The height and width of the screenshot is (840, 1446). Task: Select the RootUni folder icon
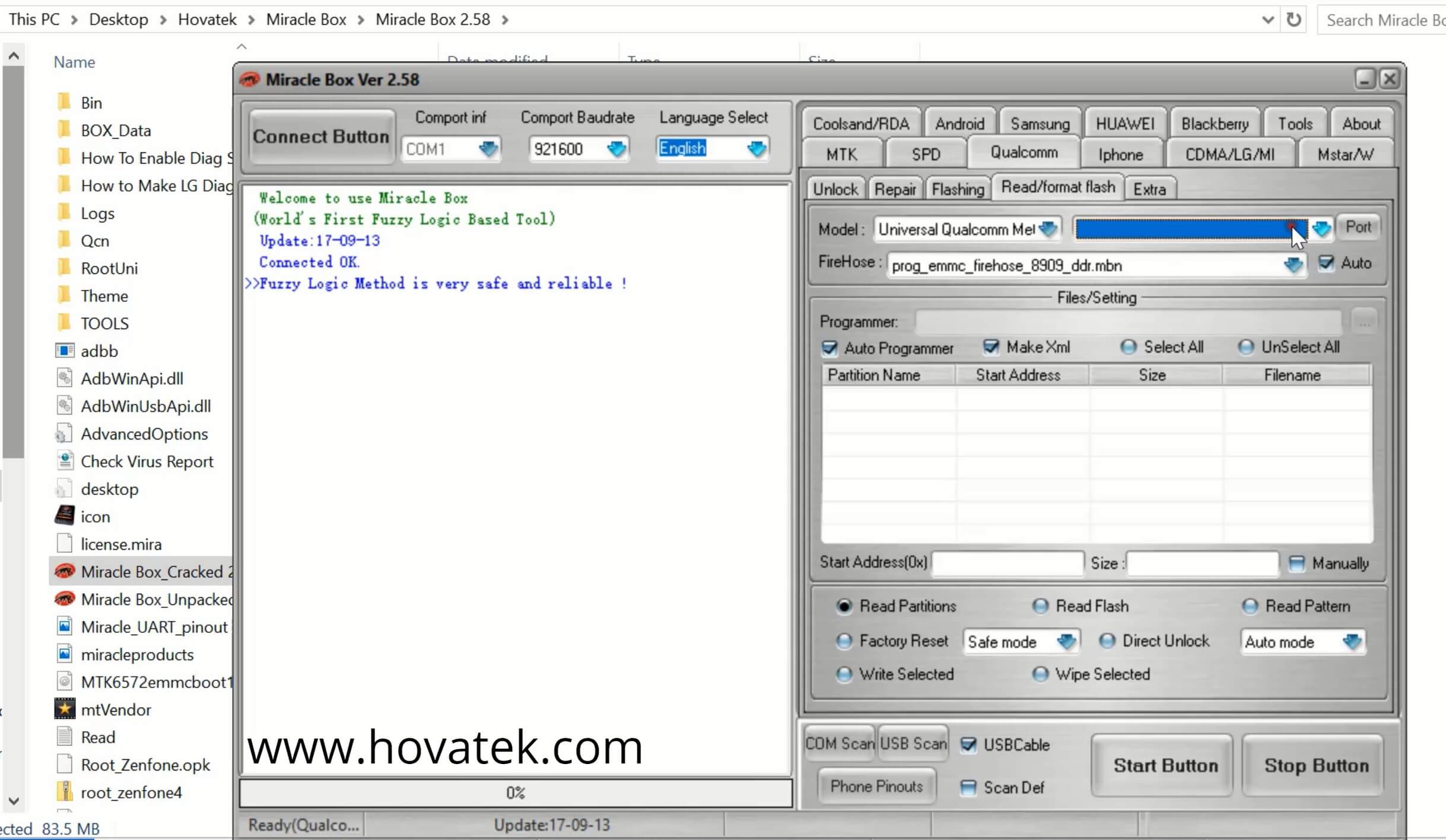[x=64, y=268]
